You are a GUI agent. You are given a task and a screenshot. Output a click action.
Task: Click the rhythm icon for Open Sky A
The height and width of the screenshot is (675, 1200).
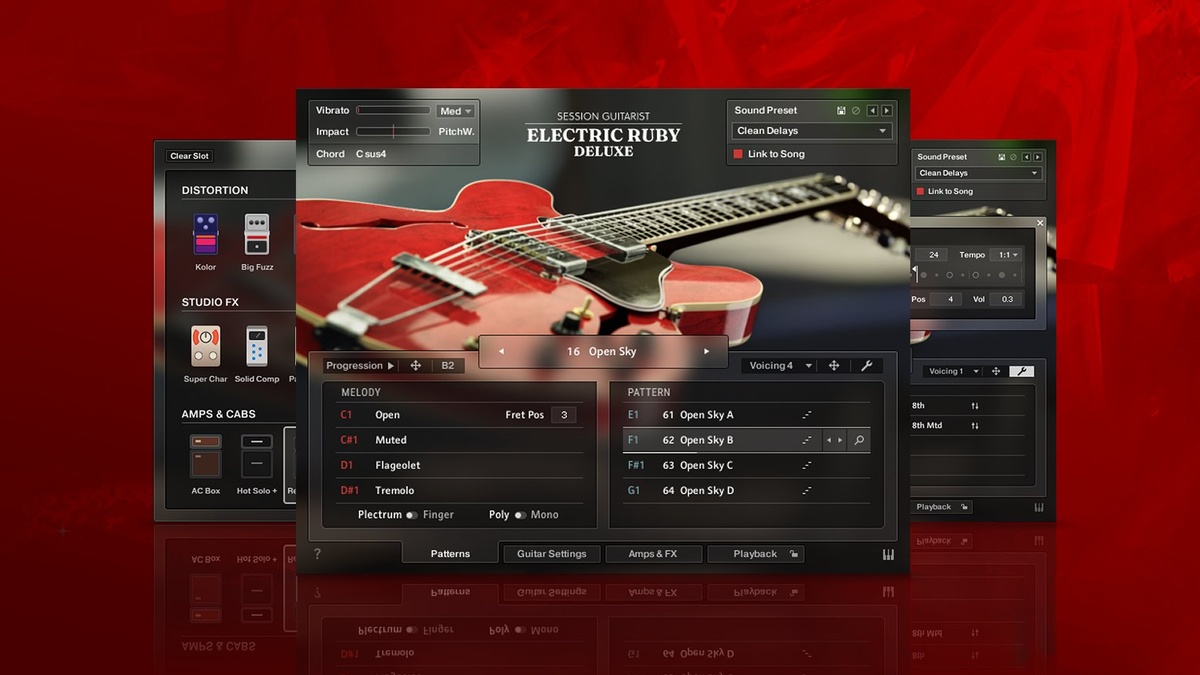806,415
